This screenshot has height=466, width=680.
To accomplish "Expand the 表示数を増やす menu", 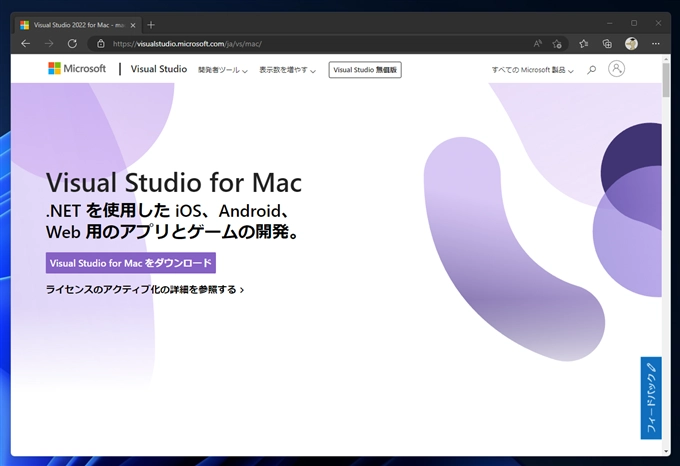I will pyautogui.click(x=288, y=70).
